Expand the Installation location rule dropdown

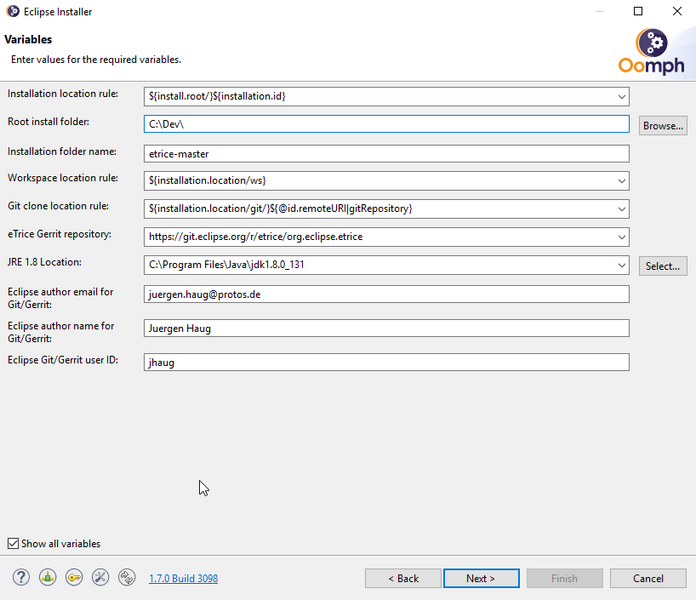pyautogui.click(x=621, y=96)
